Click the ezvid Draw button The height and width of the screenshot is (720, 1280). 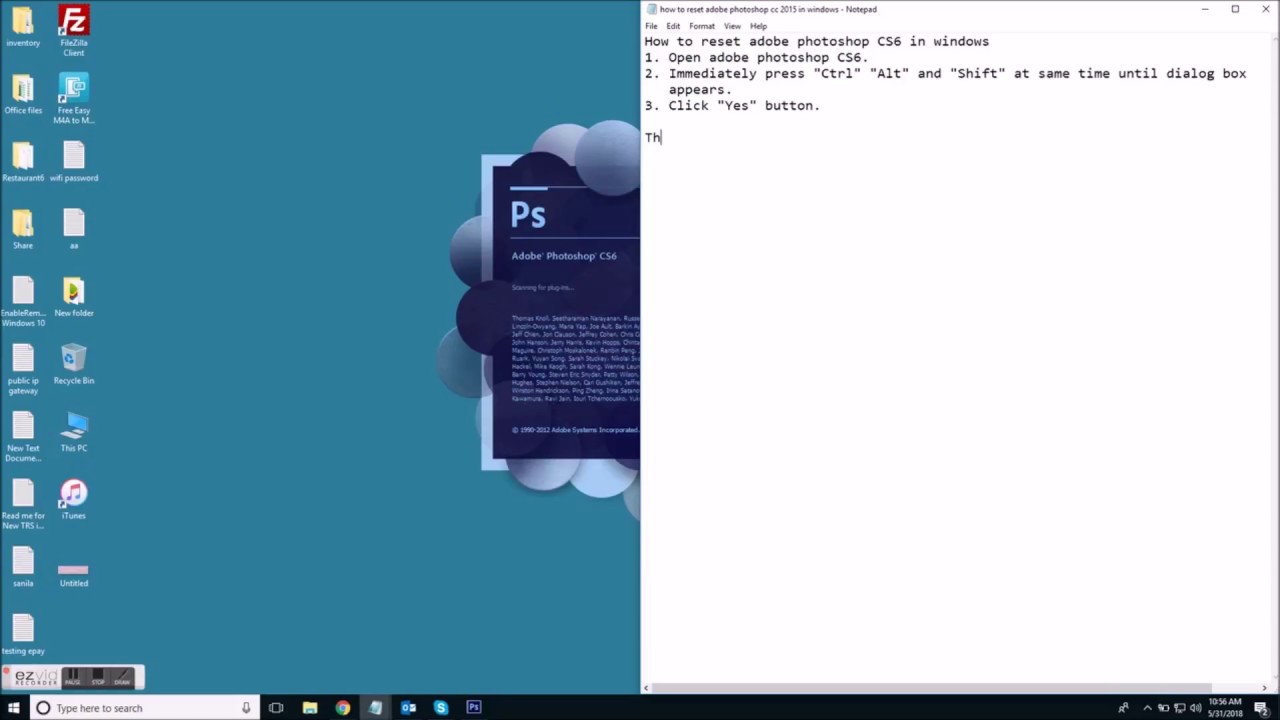[121, 677]
